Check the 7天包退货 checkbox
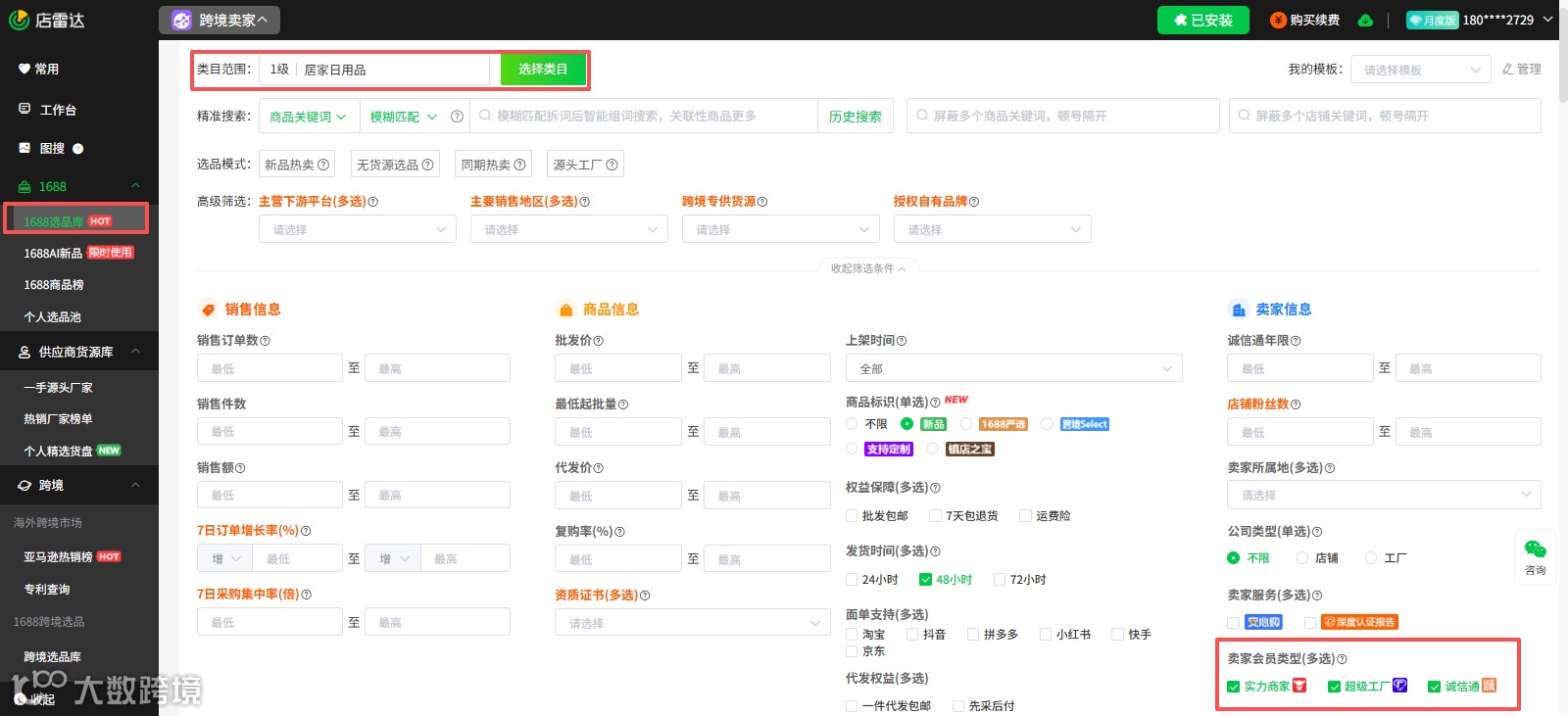The height and width of the screenshot is (716, 1568). (x=935, y=516)
